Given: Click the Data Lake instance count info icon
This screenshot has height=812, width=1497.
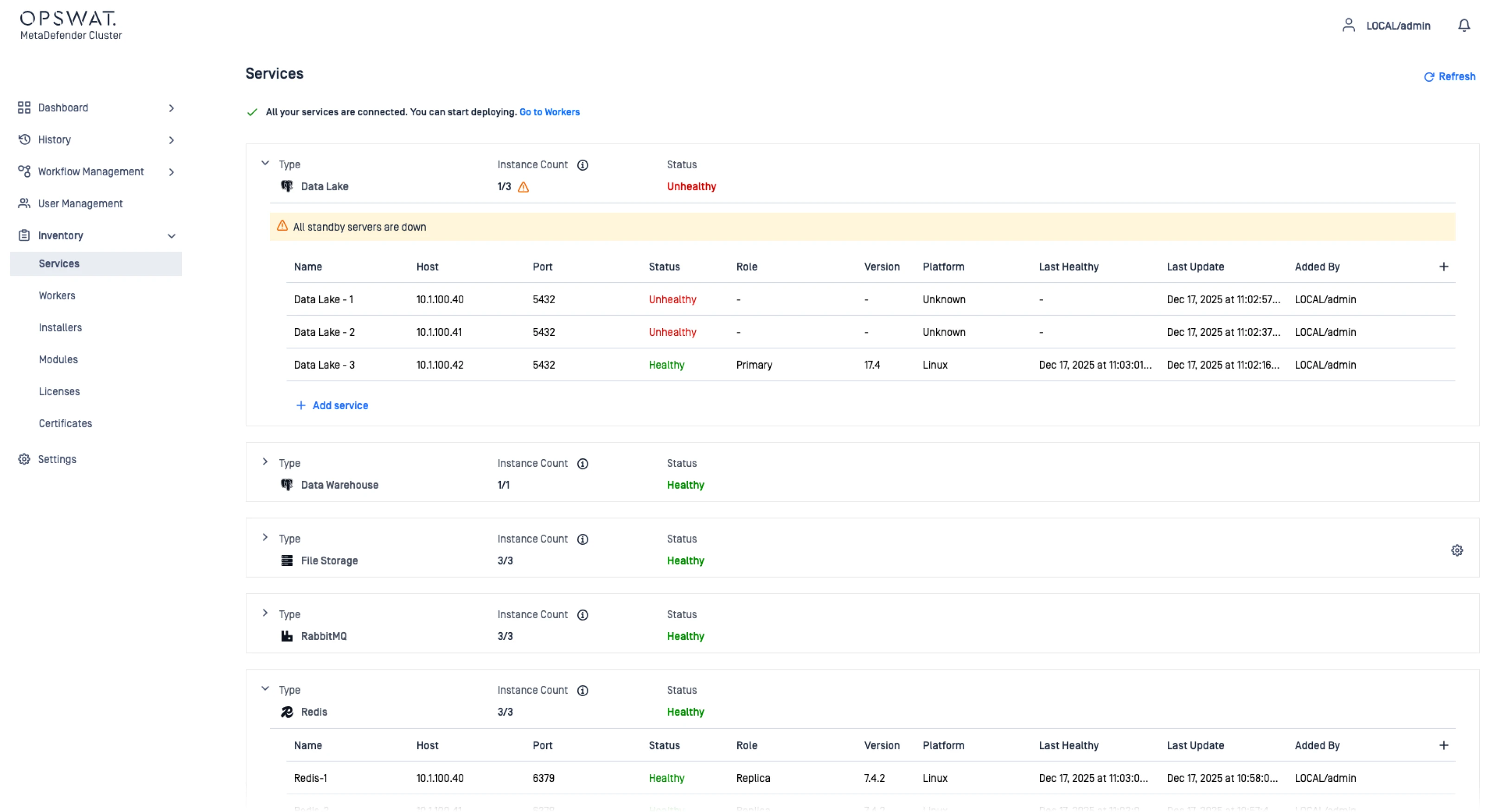Looking at the screenshot, I should (582, 165).
